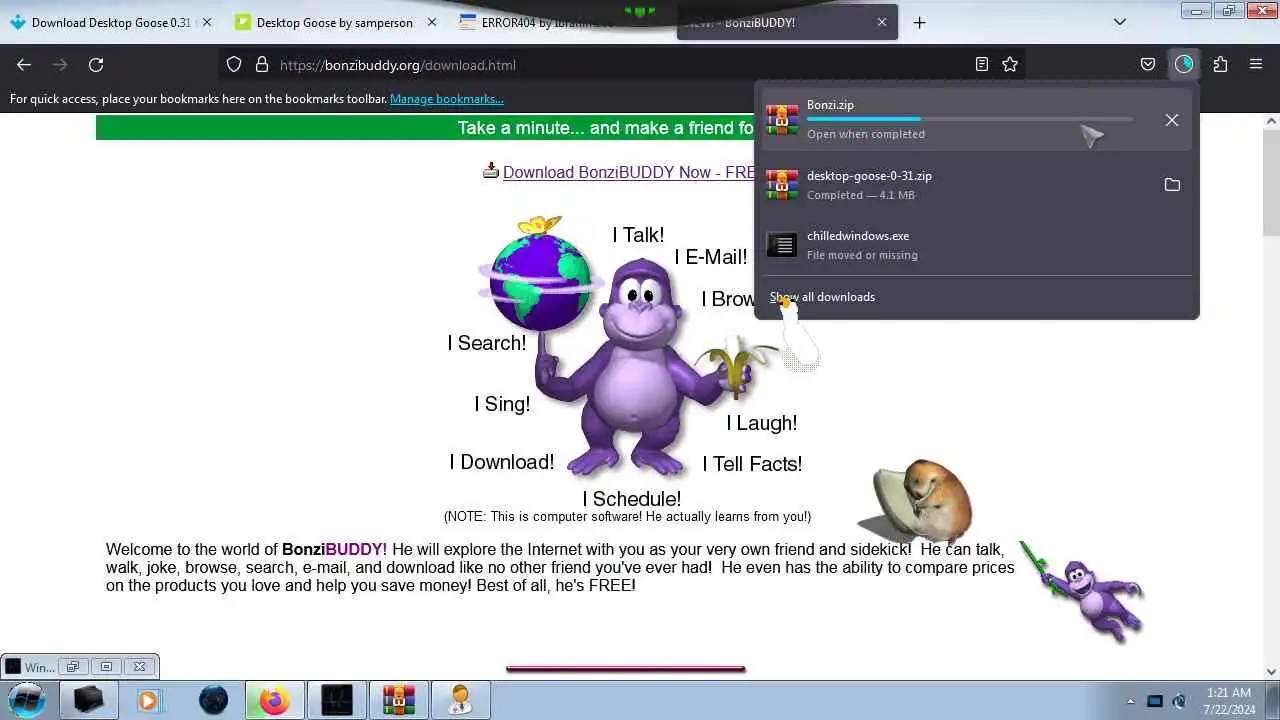This screenshot has height=720, width=1280.
Task: Show hidden system tray icons
Action: click(x=1131, y=702)
